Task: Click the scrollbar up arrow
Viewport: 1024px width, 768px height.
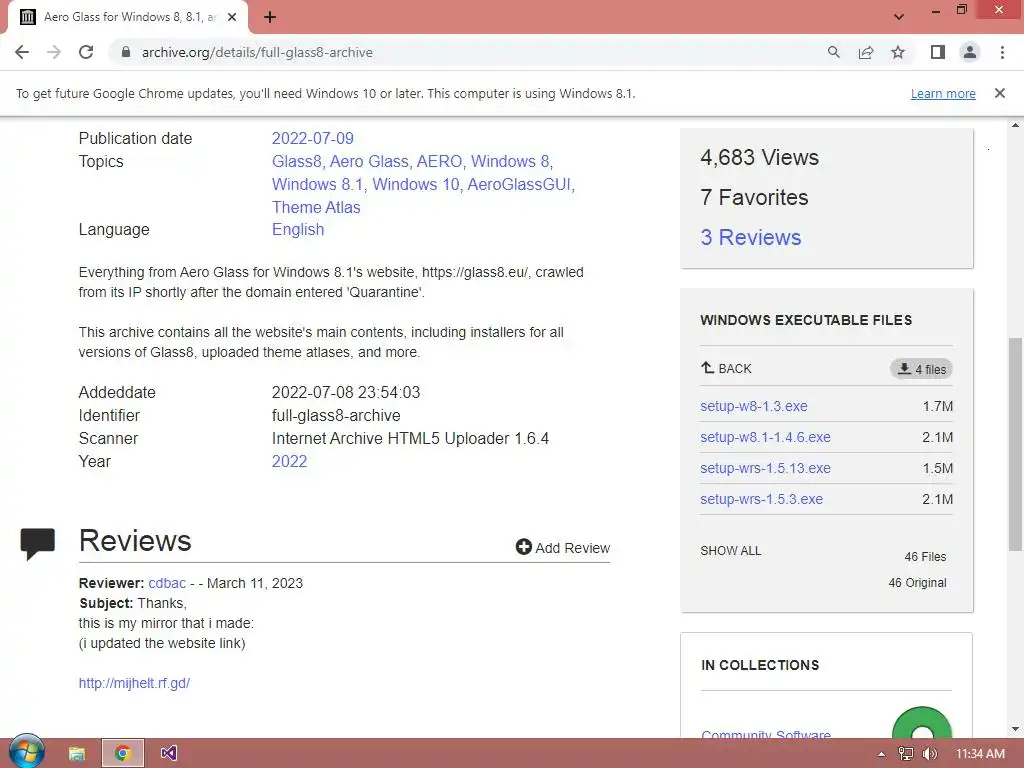Action: [1016, 125]
